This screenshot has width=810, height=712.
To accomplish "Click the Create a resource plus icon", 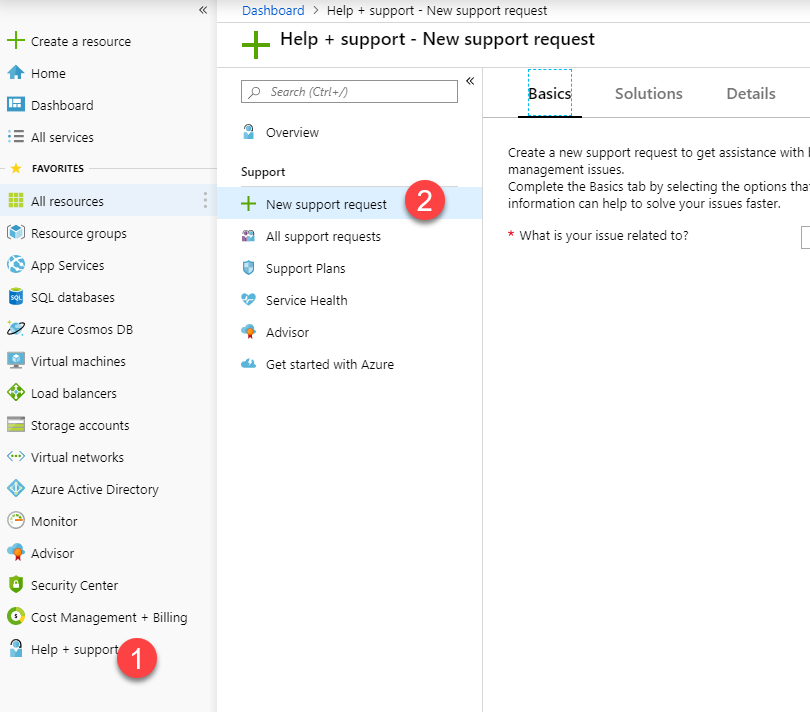I will [16, 40].
